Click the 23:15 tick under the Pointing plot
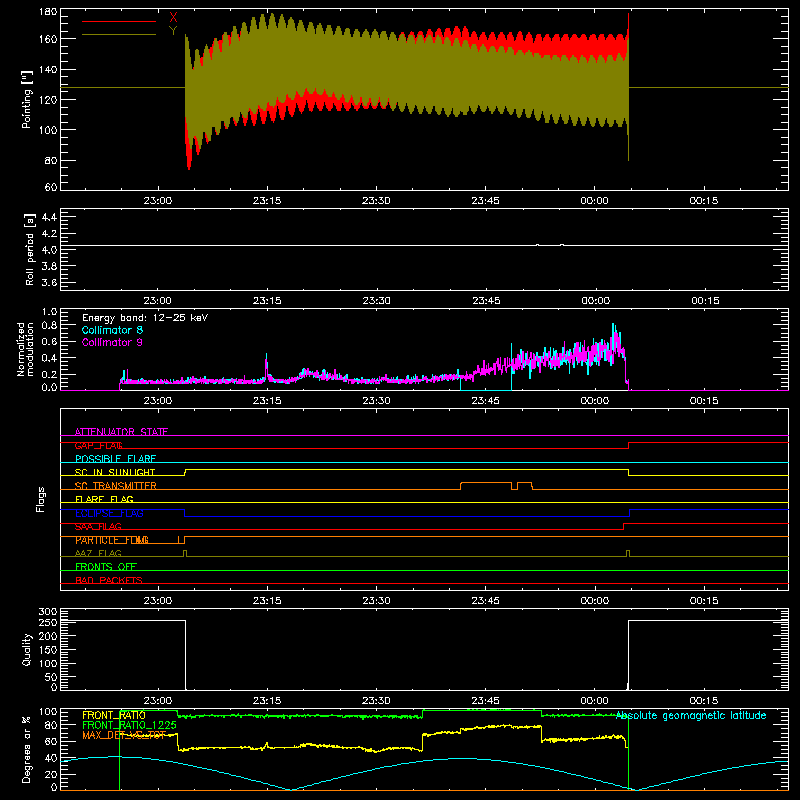800x800 pixels. pyautogui.click(x=267, y=201)
